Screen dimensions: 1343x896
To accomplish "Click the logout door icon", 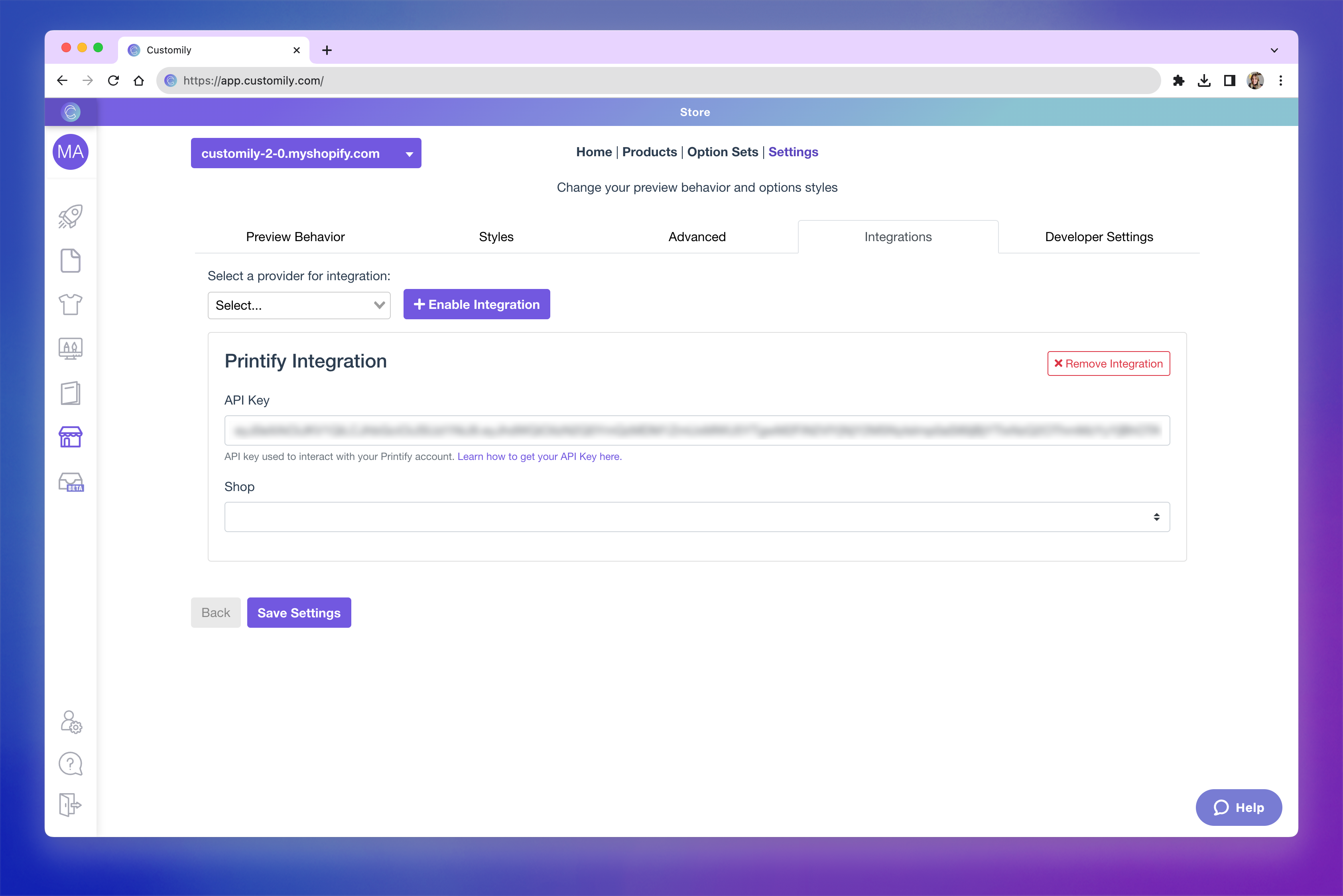I will [70, 805].
